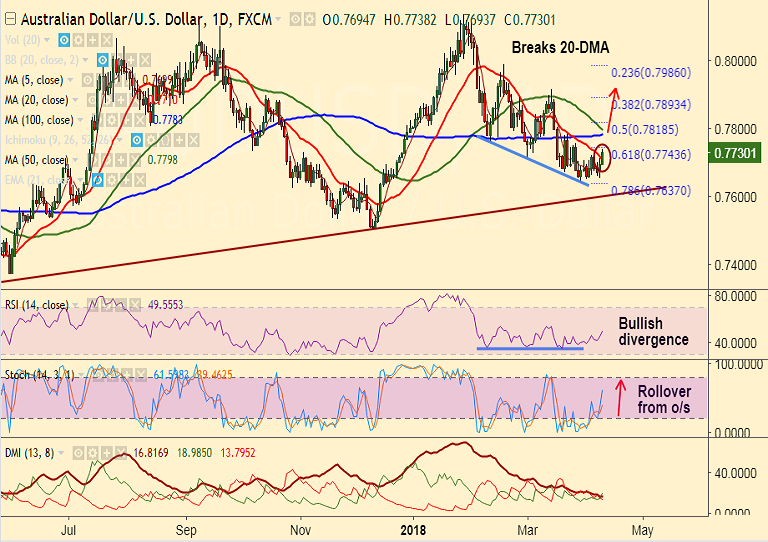This screenshot has width=768, height=542.
Task: Remove Ichimoku indicator with X icon
Action: pos(193,140)
